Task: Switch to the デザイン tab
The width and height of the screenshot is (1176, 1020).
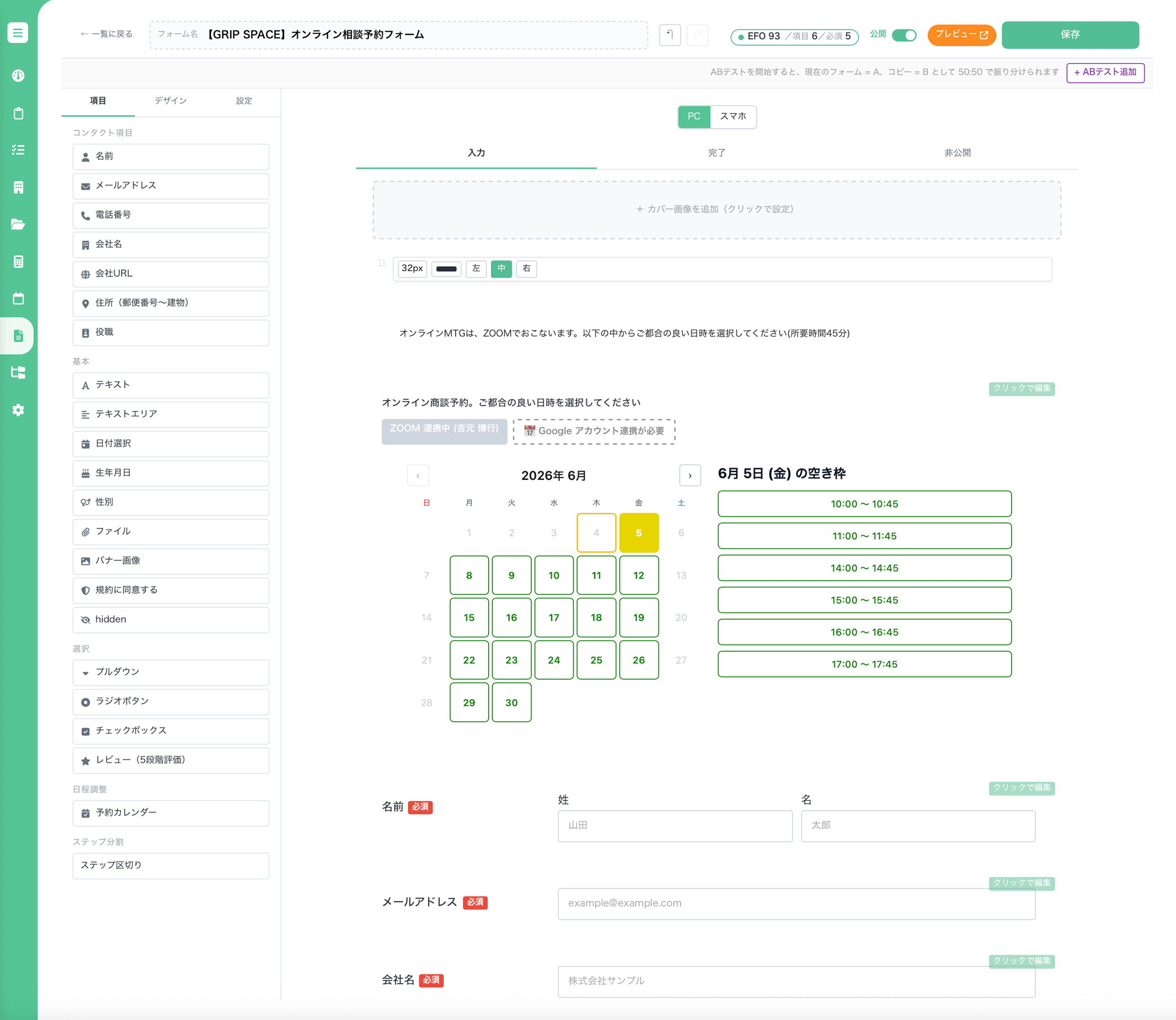Action: tap(171, 101)
